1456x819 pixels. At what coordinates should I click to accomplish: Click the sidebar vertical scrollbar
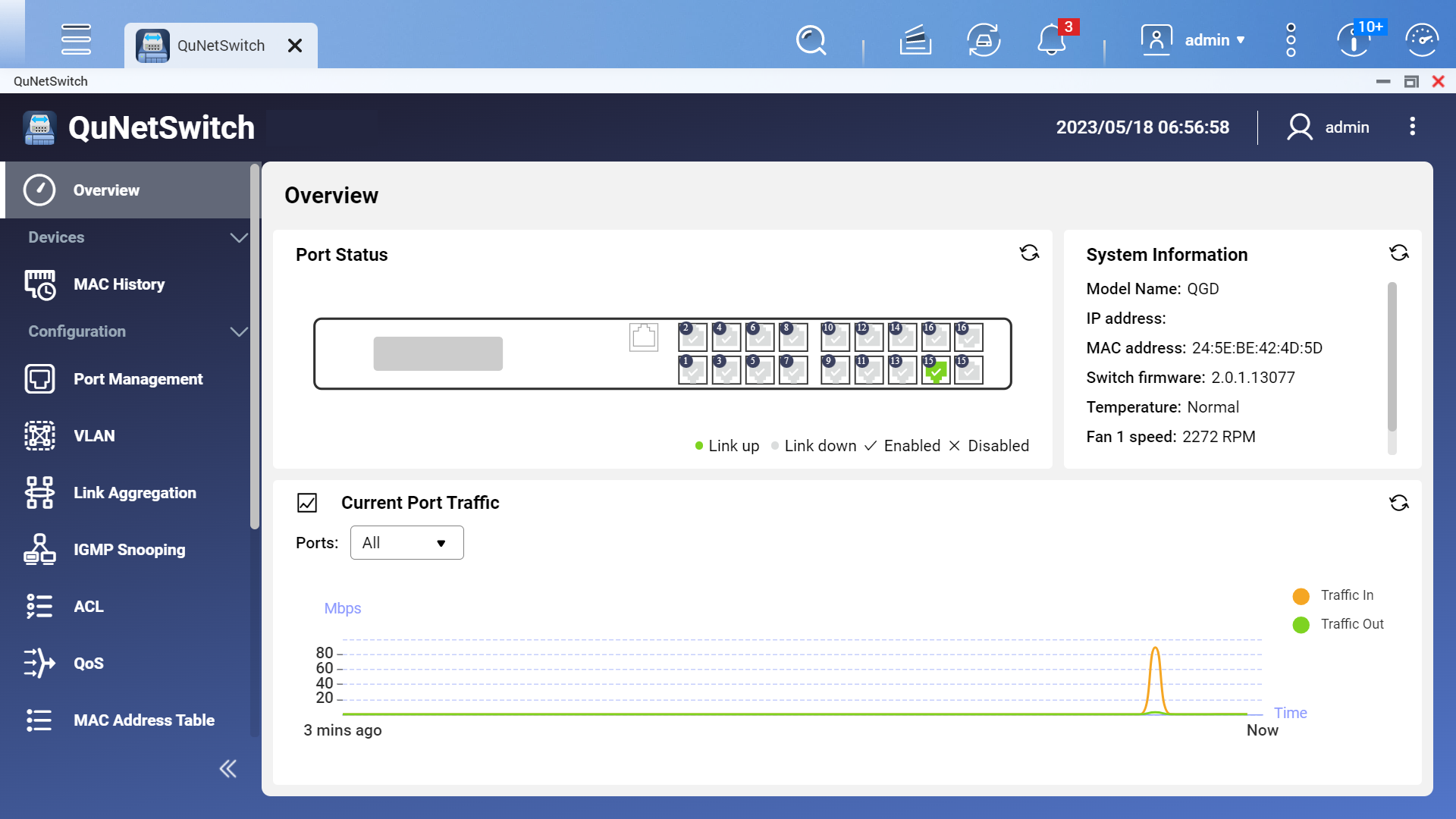coord(254,347)
